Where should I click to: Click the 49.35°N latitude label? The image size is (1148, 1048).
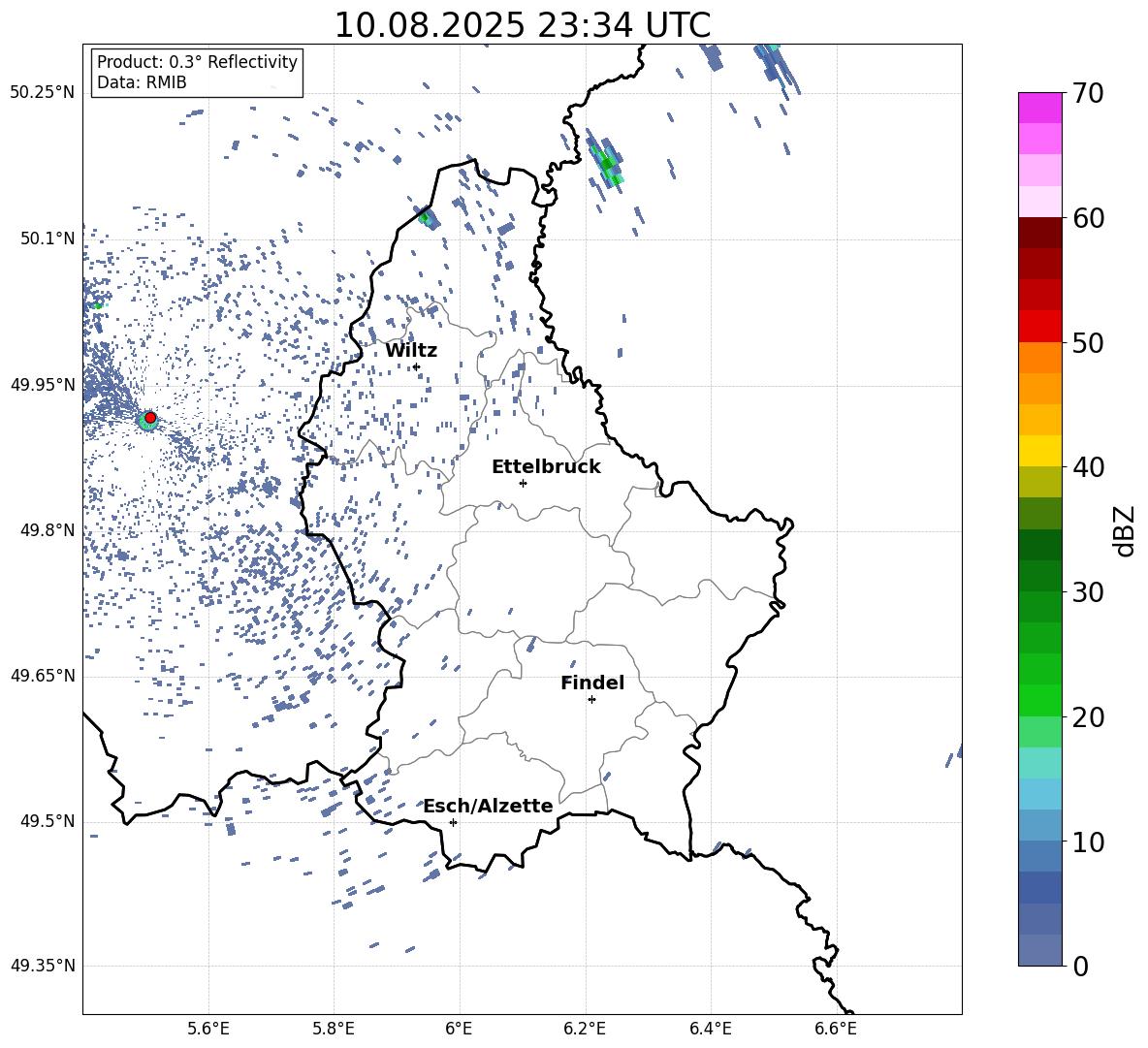pyautogui.click(x=43, y=966)
